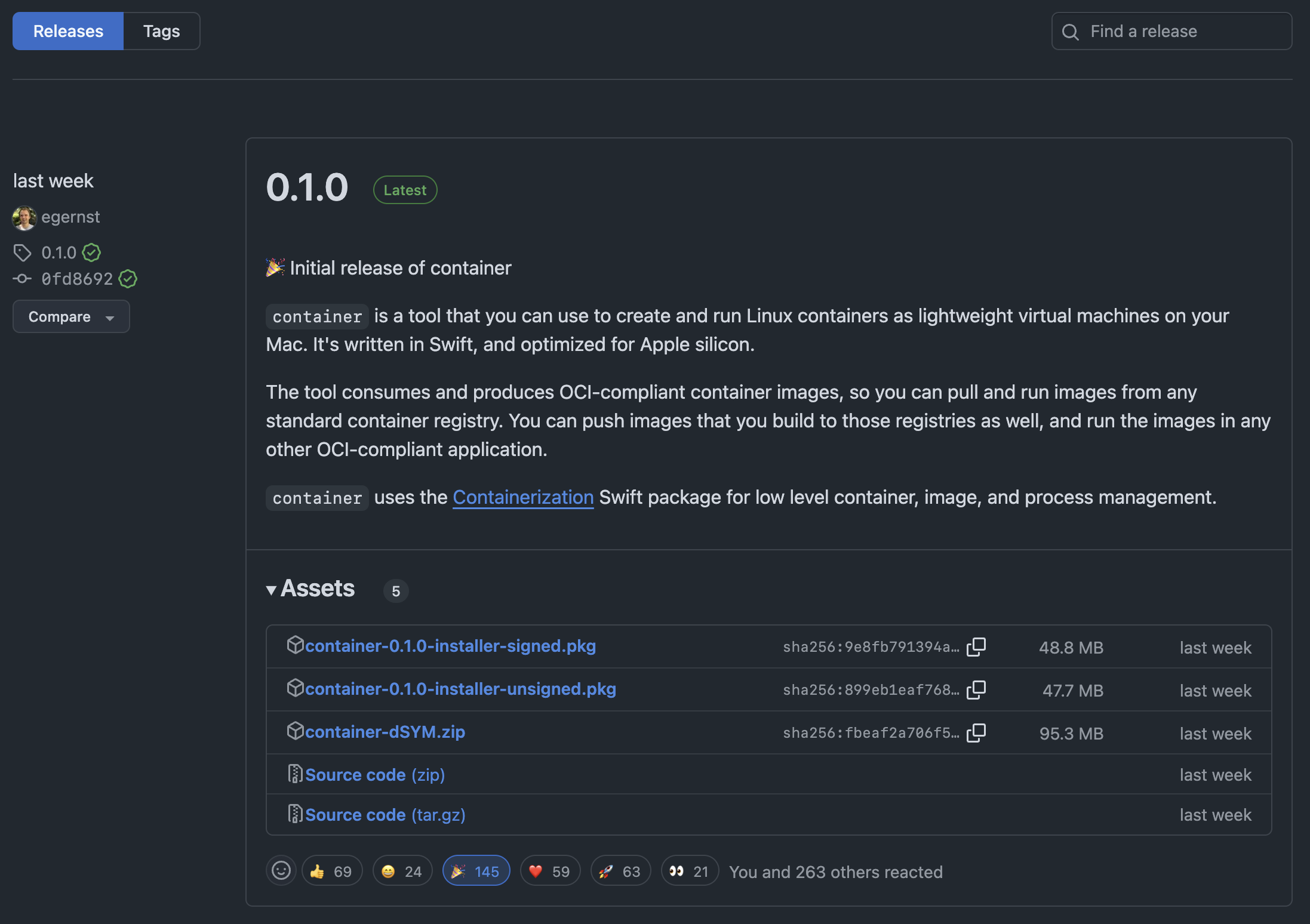Screen dimensions: 1310x924
Task: Open the add reaction smiley picker
Action: pos(281,871)
